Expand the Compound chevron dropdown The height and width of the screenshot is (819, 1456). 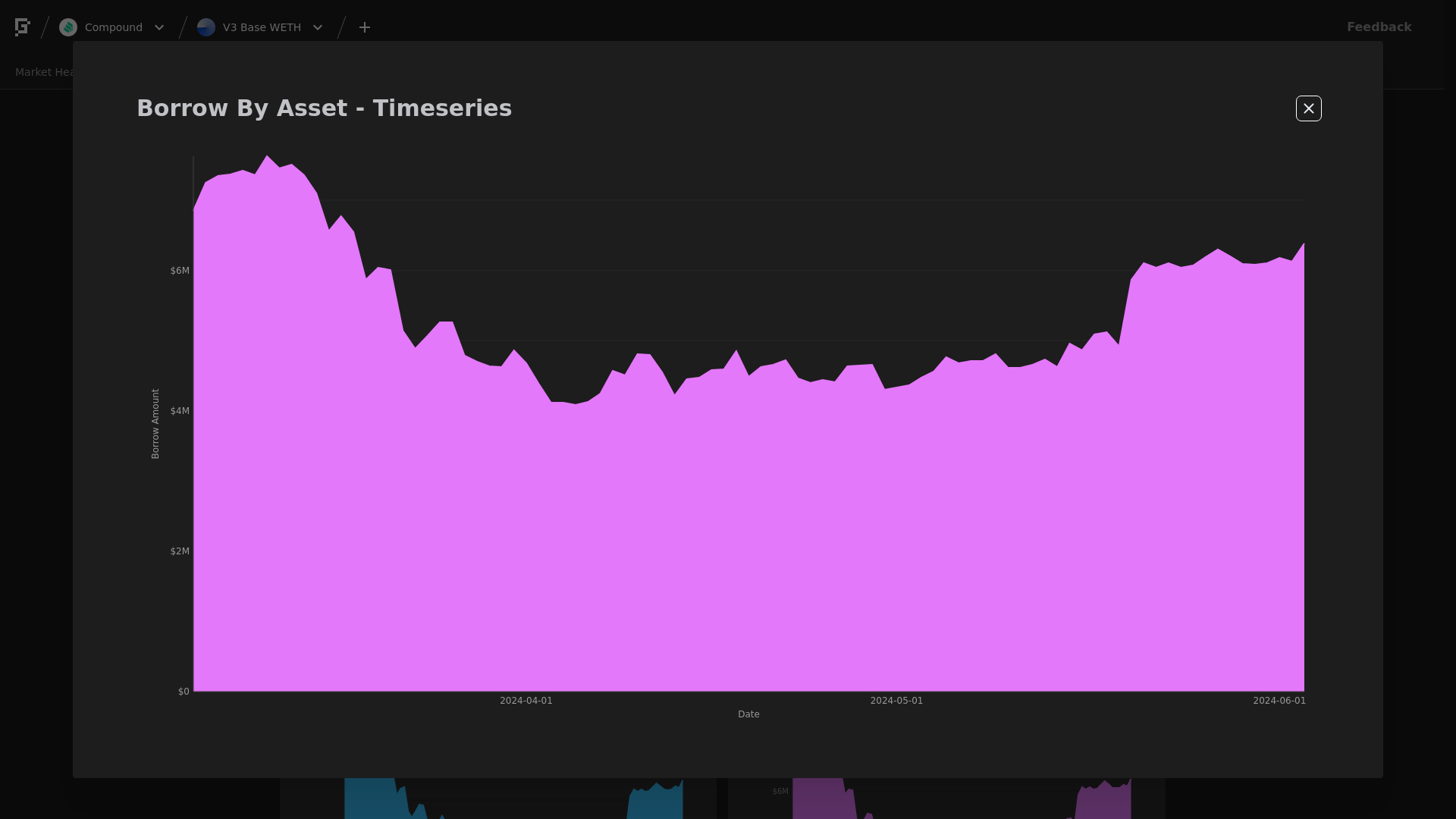point(159,27)
